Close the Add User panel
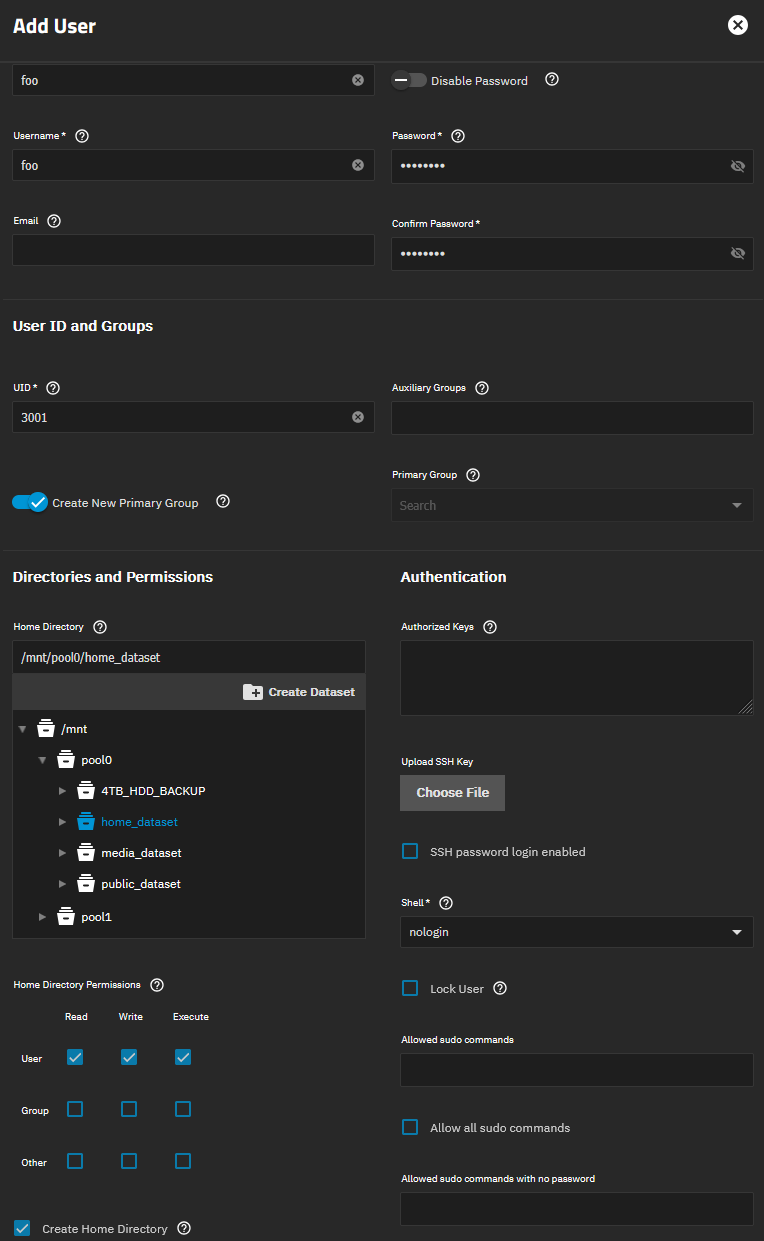The image size is (764, 1241). 738,25
